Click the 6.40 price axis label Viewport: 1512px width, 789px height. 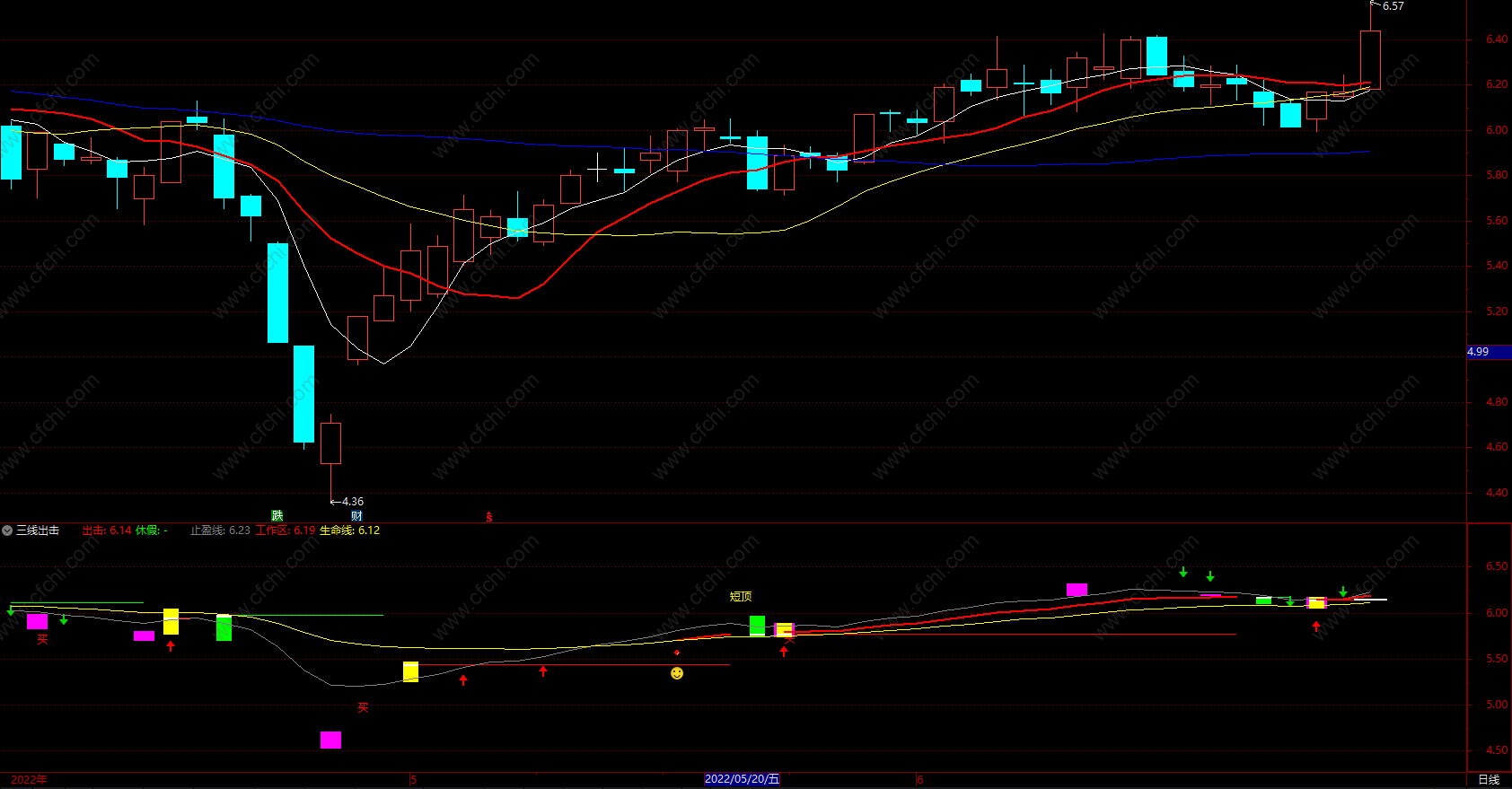(1497, 39)
